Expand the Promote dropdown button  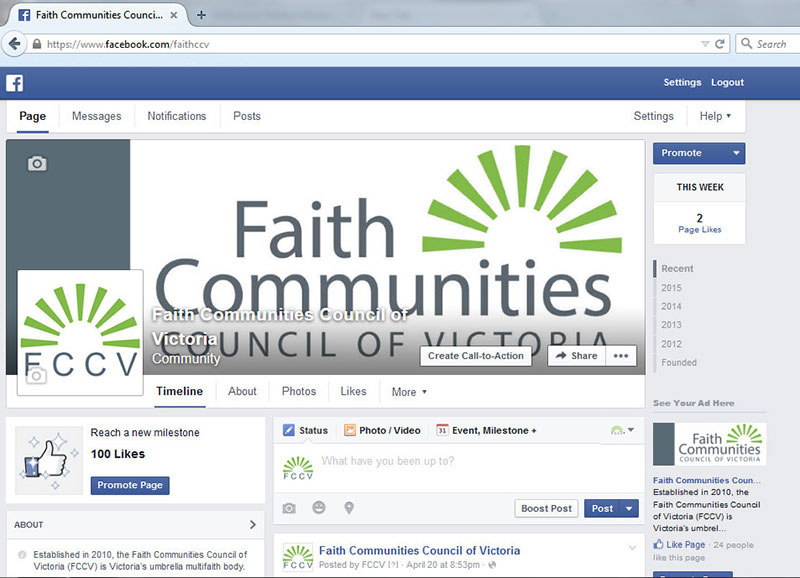[x=737, y=153]
